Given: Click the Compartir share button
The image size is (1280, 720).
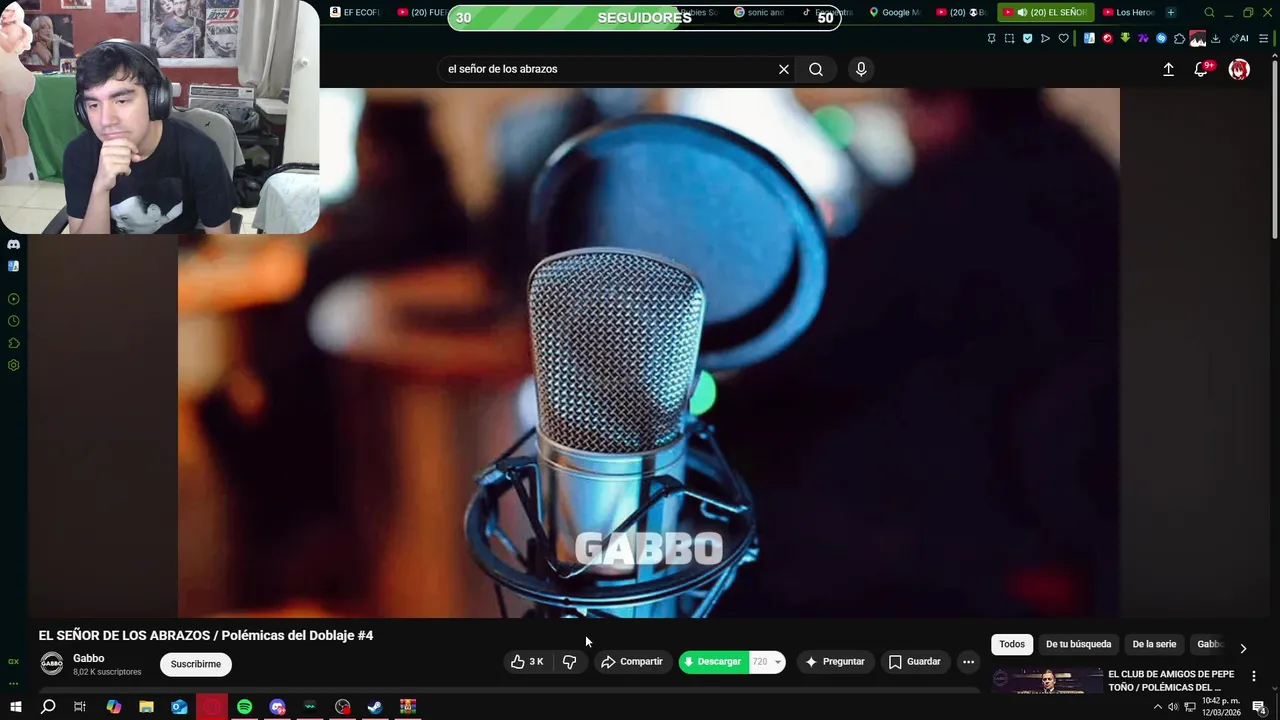Looking at the screenshot, I should pos(632,662).
